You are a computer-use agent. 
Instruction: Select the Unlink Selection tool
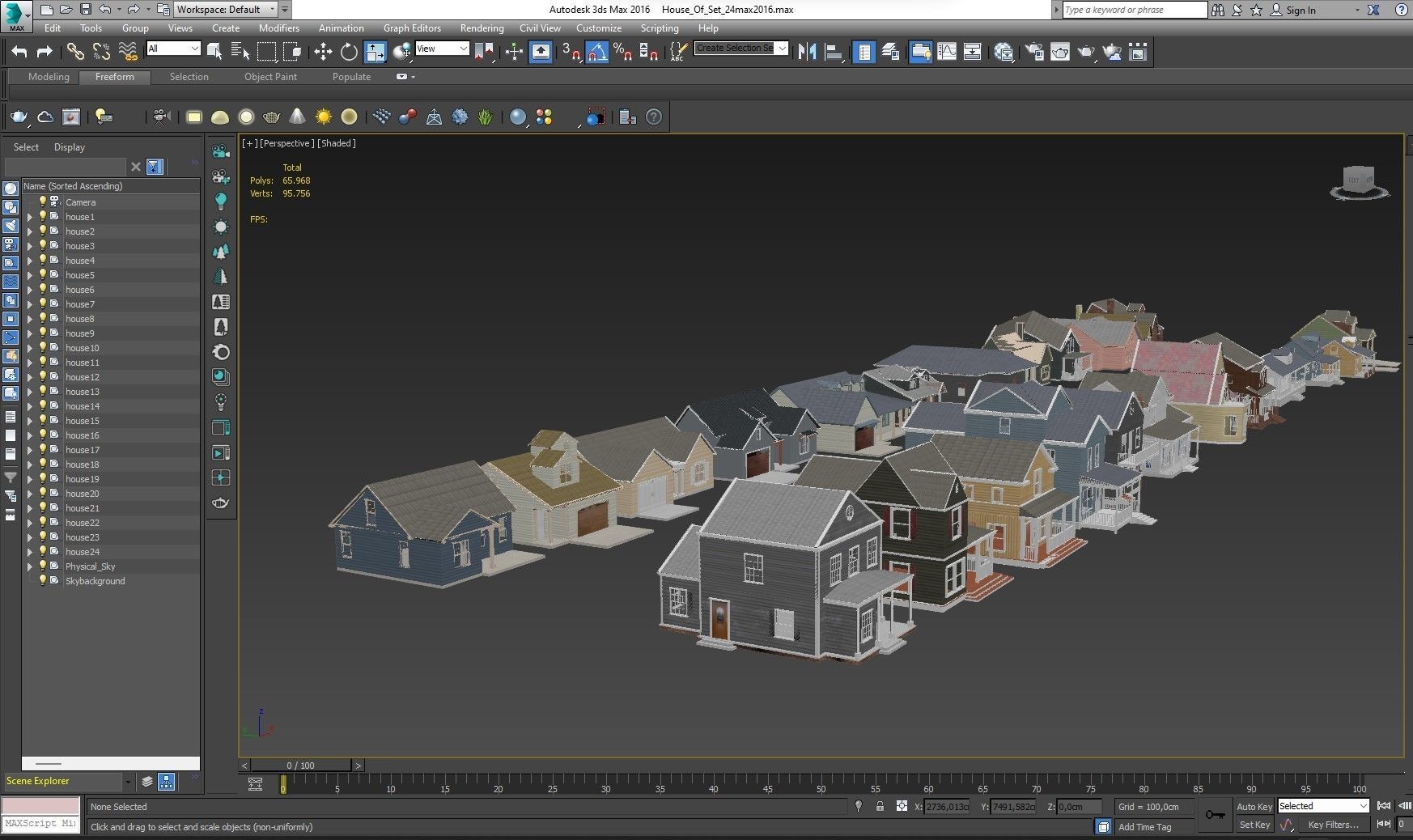101,52
